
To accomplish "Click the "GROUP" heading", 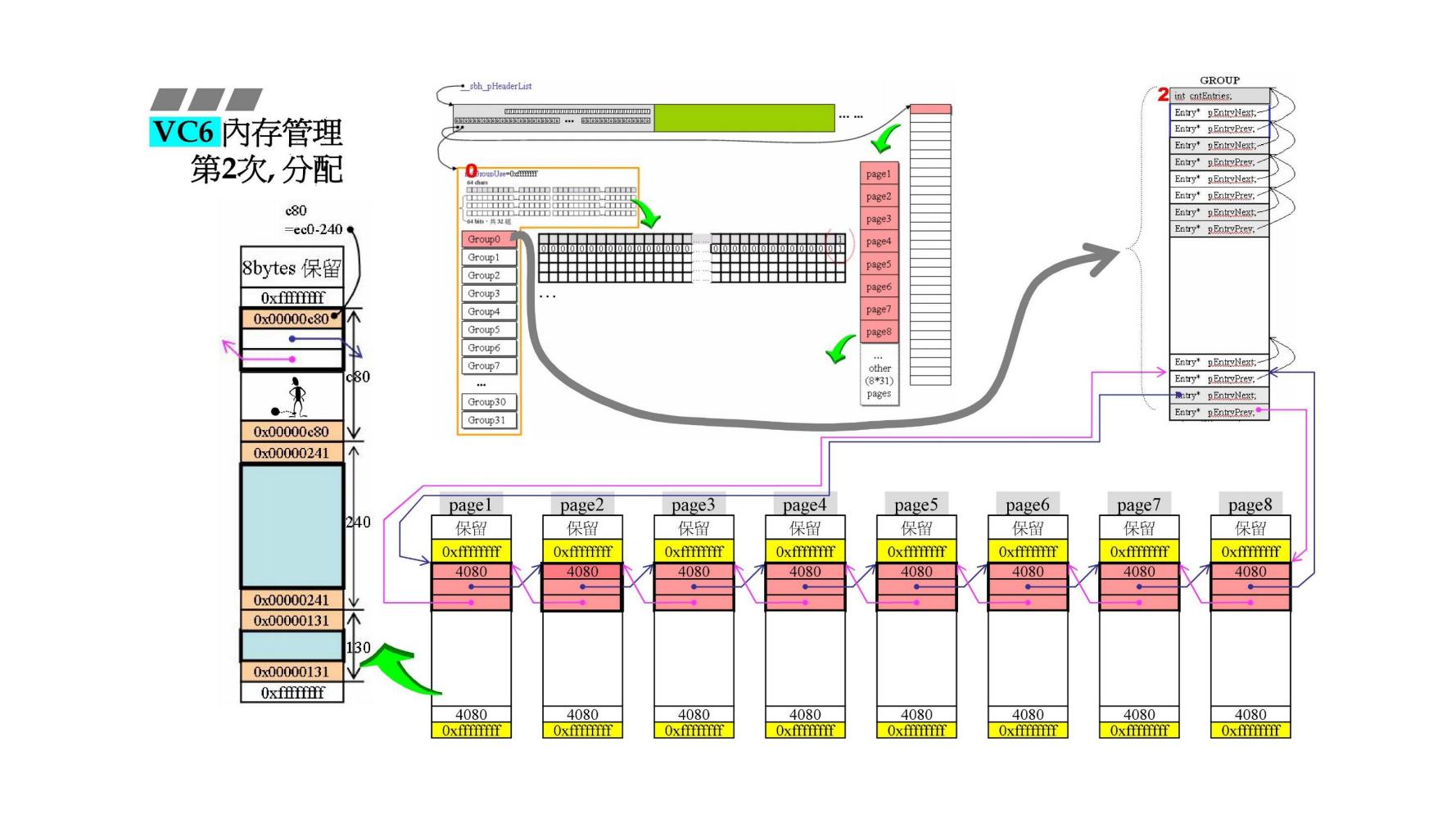I will 1219,80.
